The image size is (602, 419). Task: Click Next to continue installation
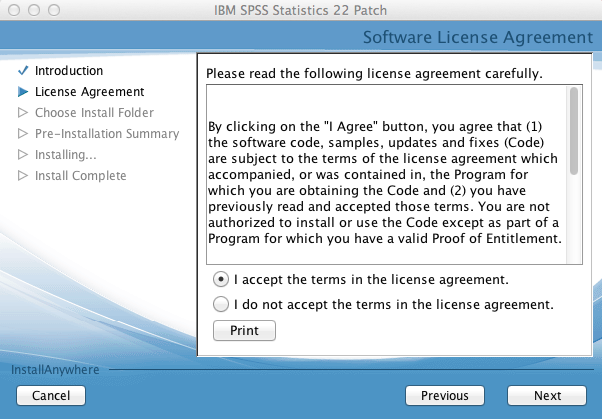coord(547,396)
